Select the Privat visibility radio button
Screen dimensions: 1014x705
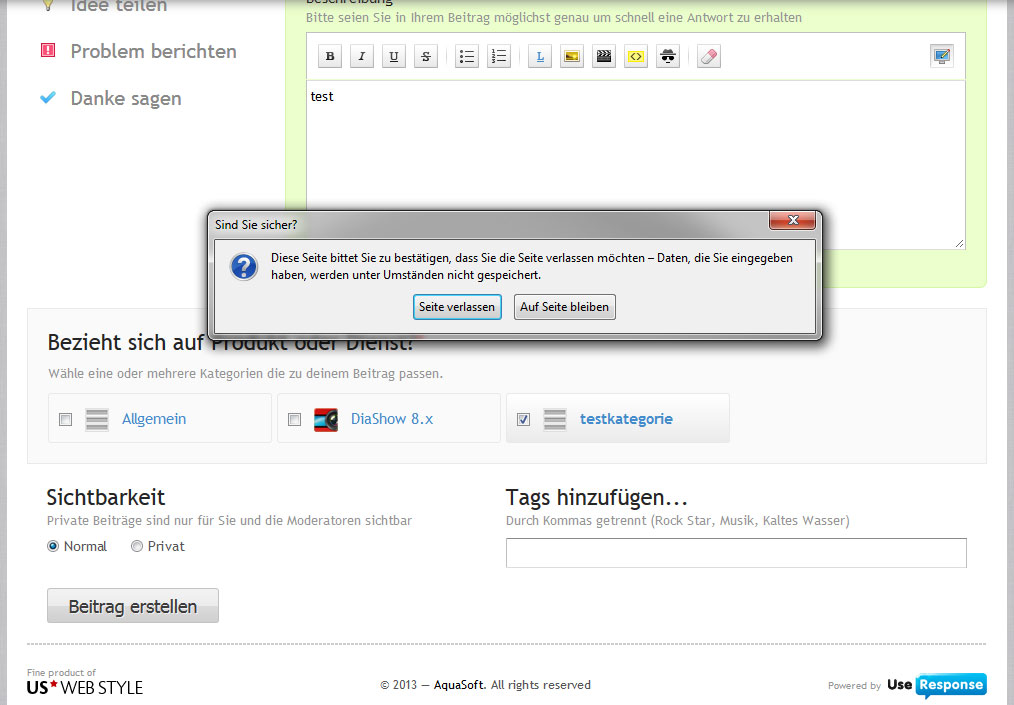coord(137,546)
